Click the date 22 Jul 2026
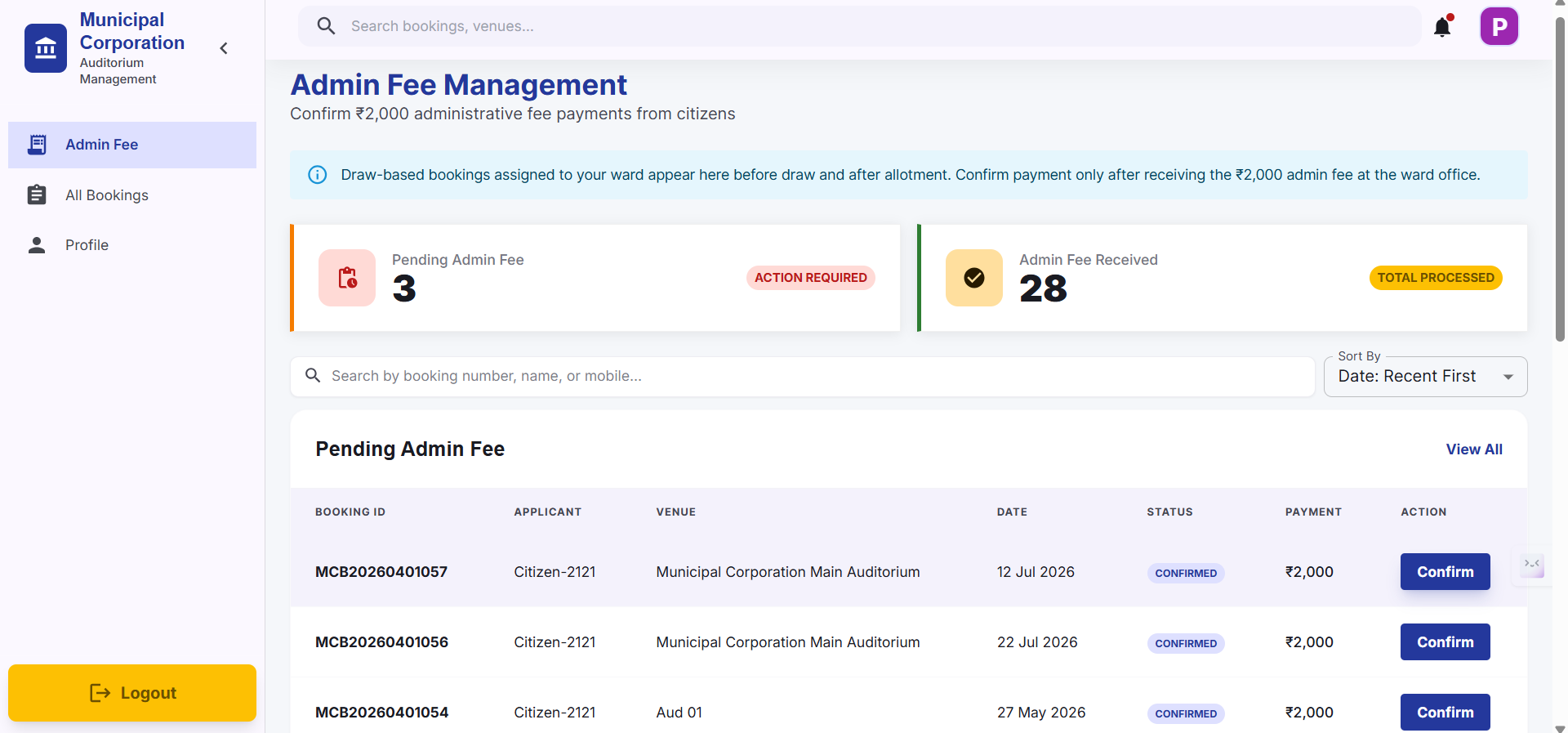The width and height of the screenshot is (1568, 733). click(1037, 642)
